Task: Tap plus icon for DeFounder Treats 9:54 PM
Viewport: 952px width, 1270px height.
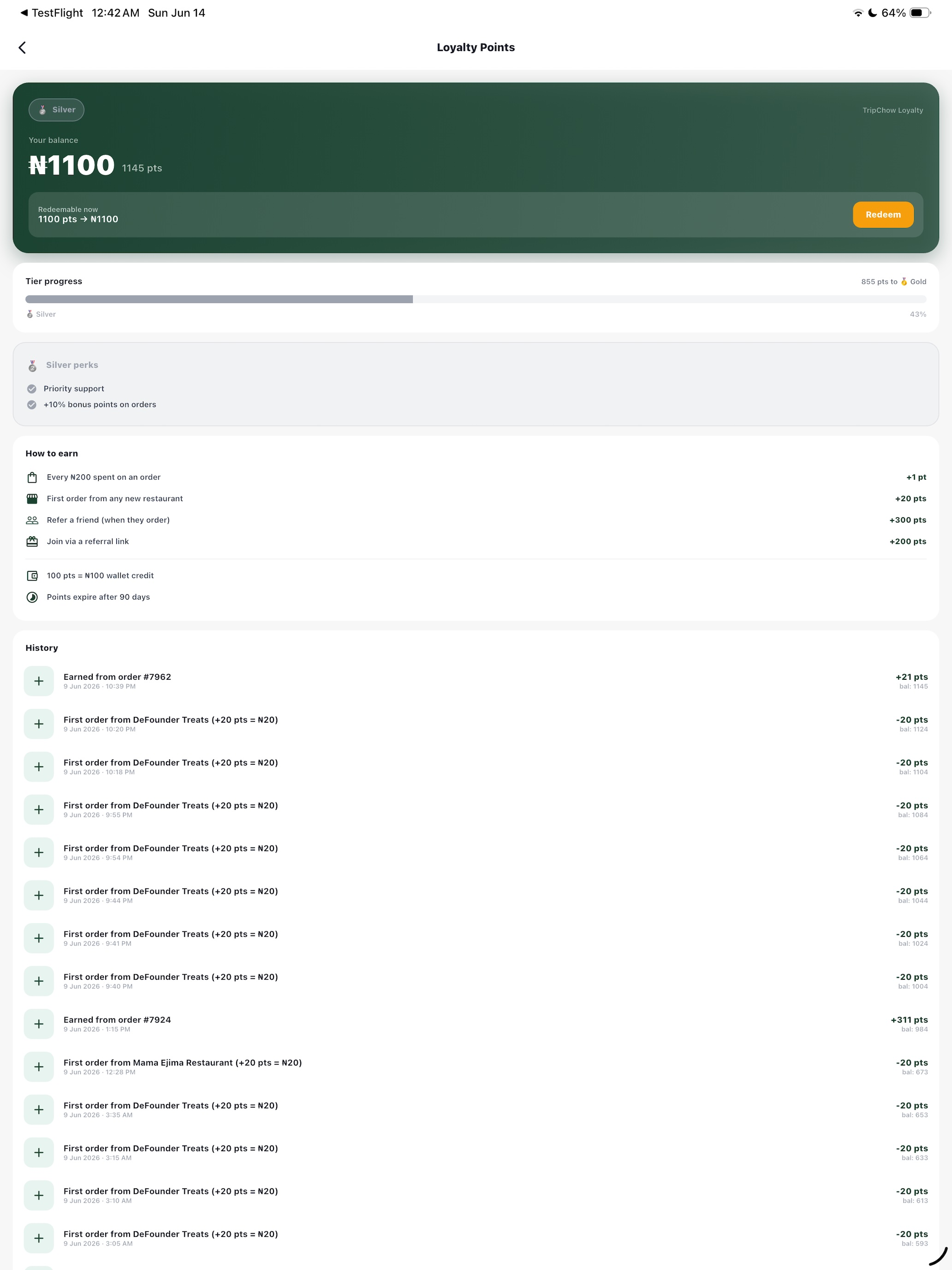Action: tap(39, 853)
